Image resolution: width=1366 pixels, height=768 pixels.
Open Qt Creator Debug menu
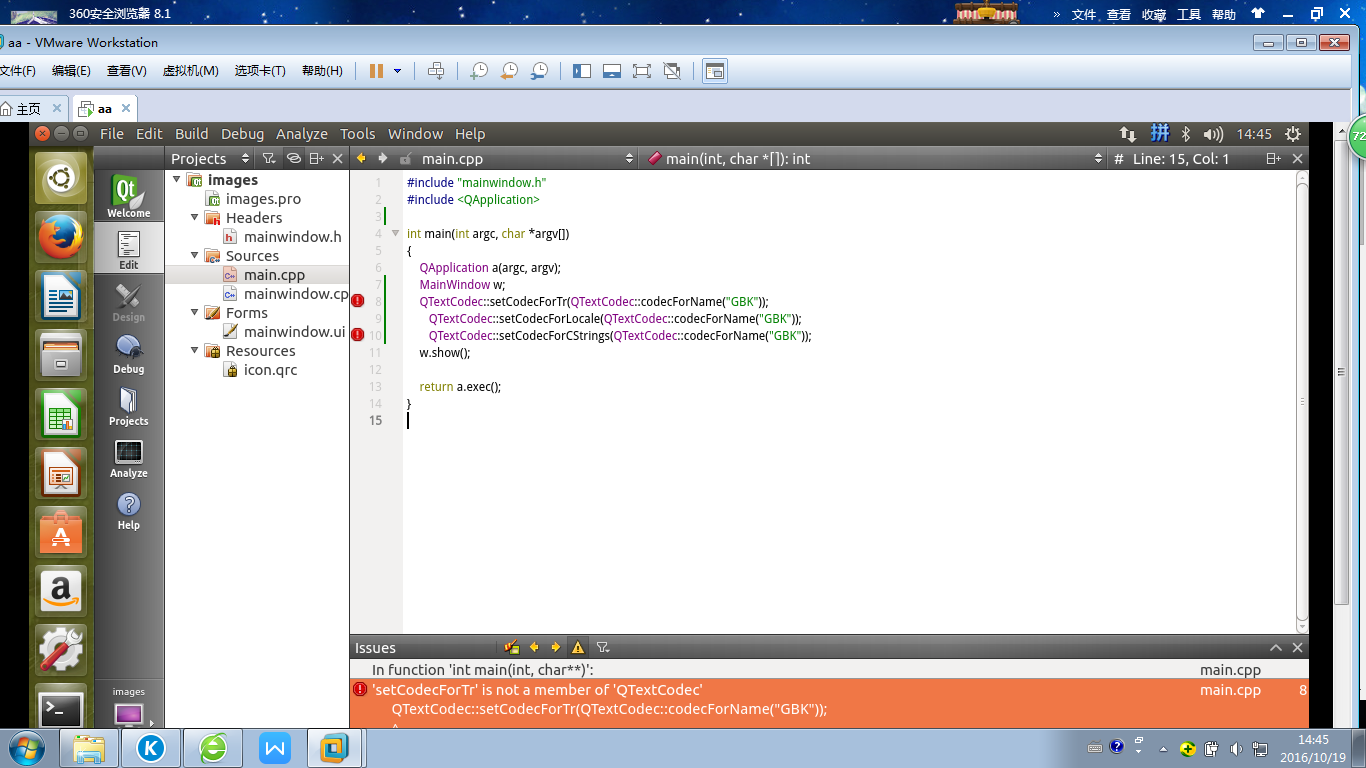pos(242,133)
